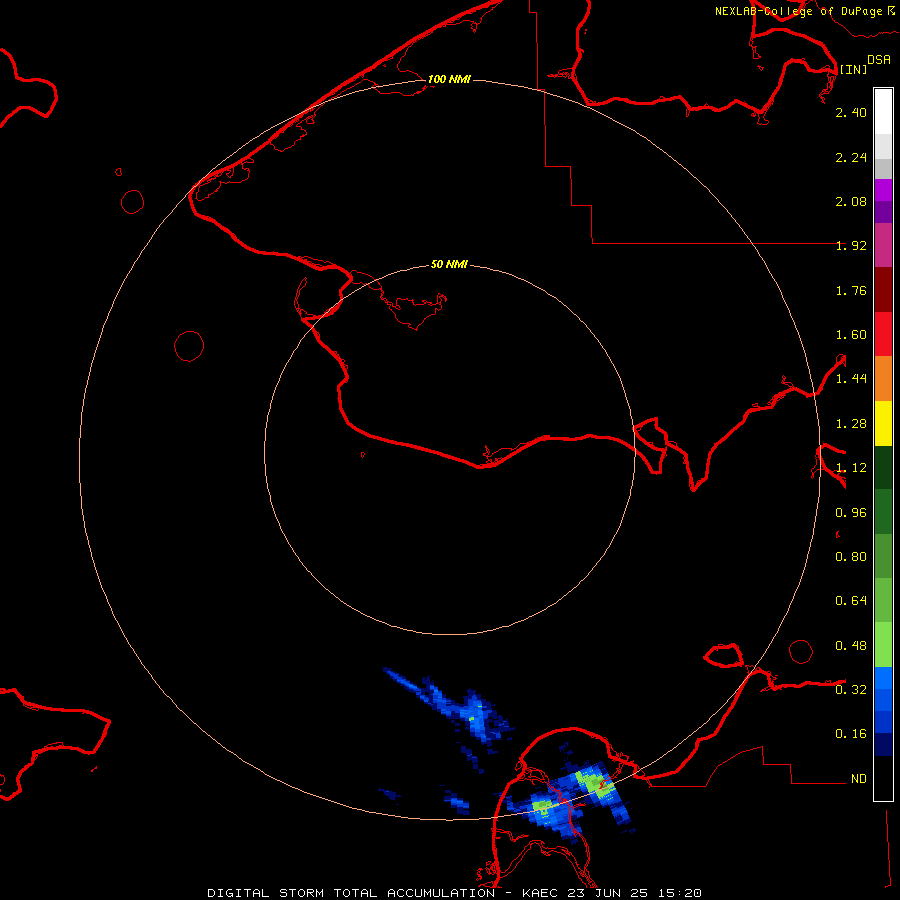
Task: Select the 1.76 legend value
Action: (851, 290)
